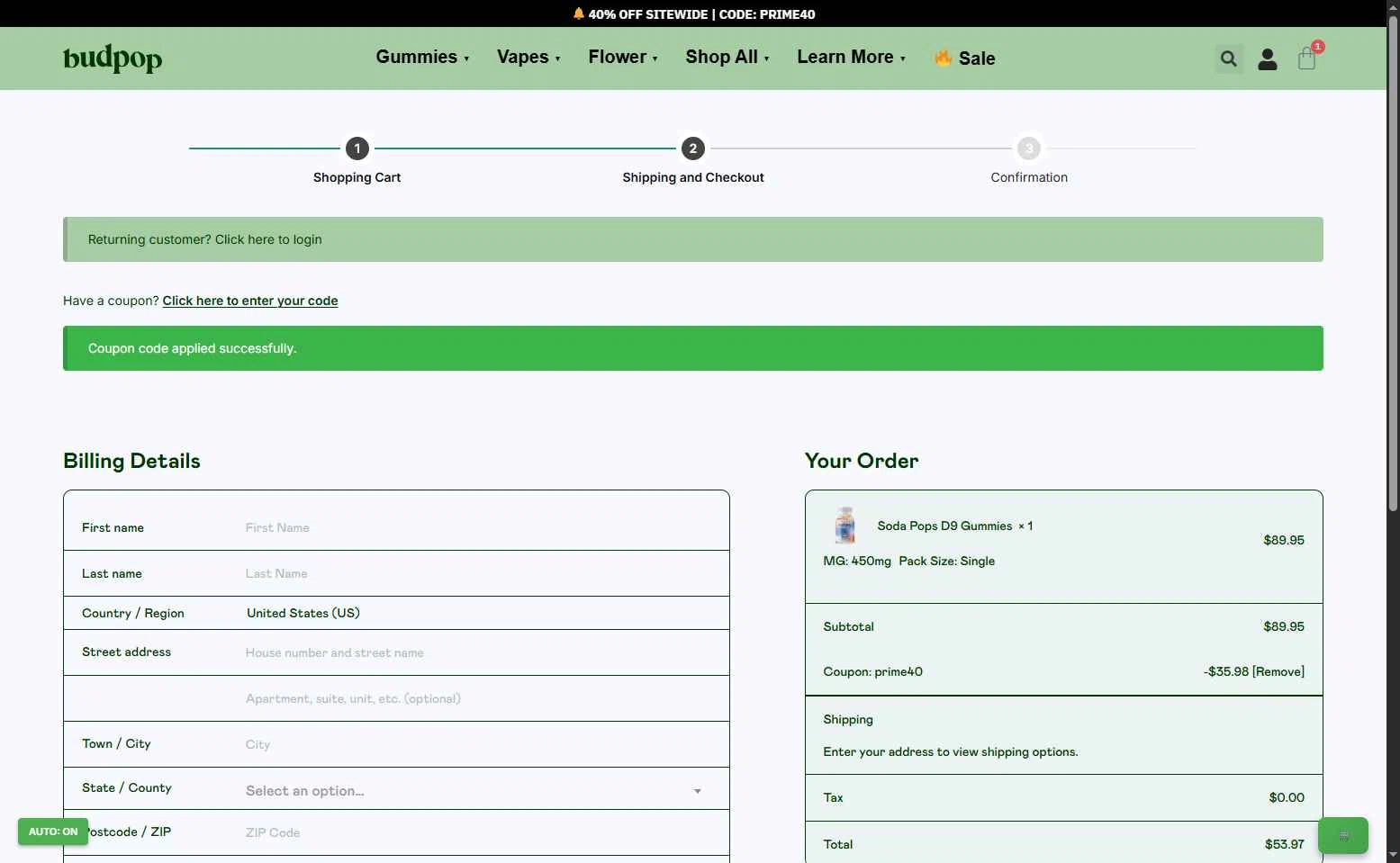
Task: Expand the Shop All menu
Action: [x=727, y=57]
